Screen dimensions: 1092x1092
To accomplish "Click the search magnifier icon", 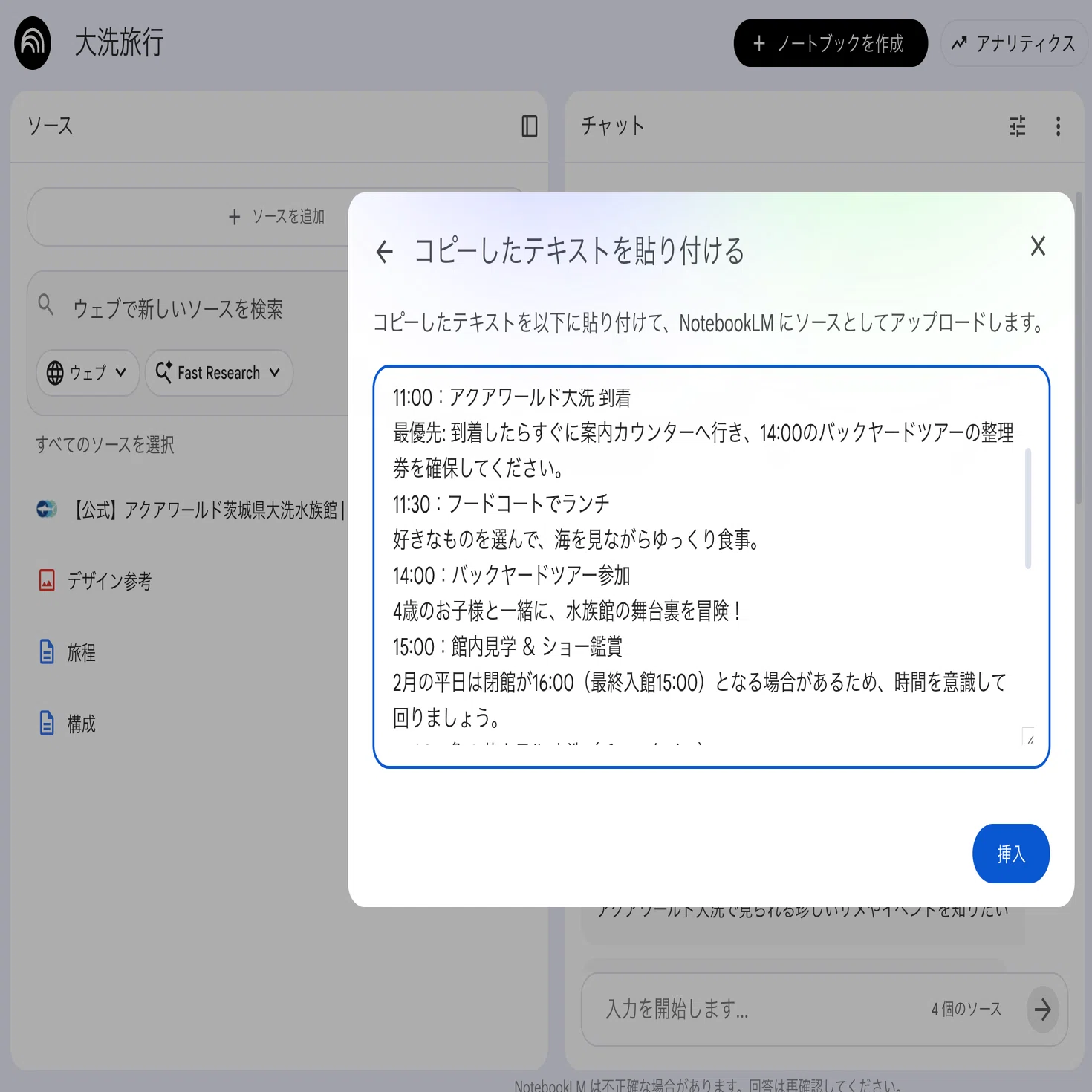I will coord(46,305).
